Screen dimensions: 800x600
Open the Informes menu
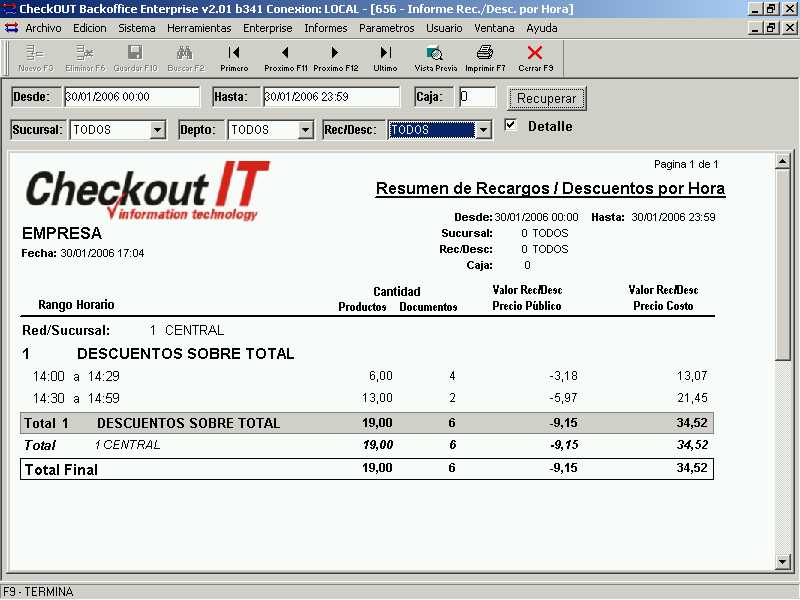click(x=326, y=28)
